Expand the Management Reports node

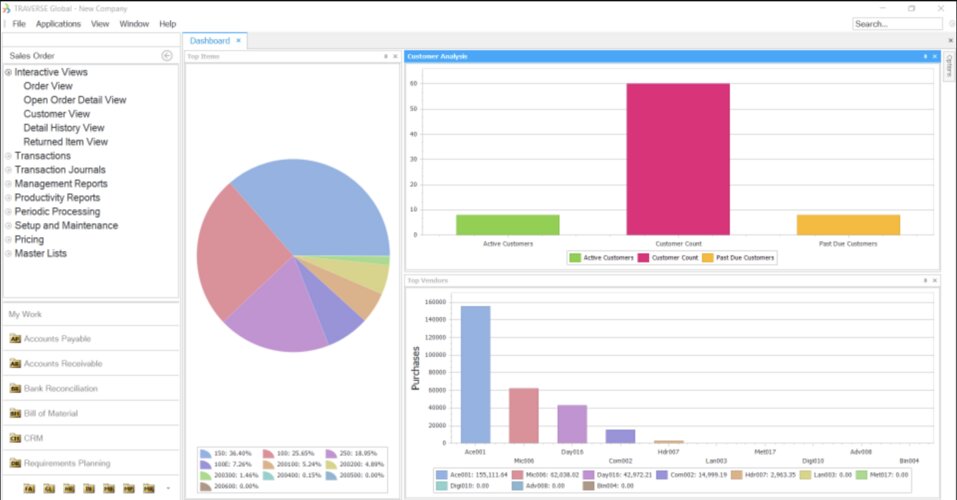pyautogui.click(x=9, y=184)
